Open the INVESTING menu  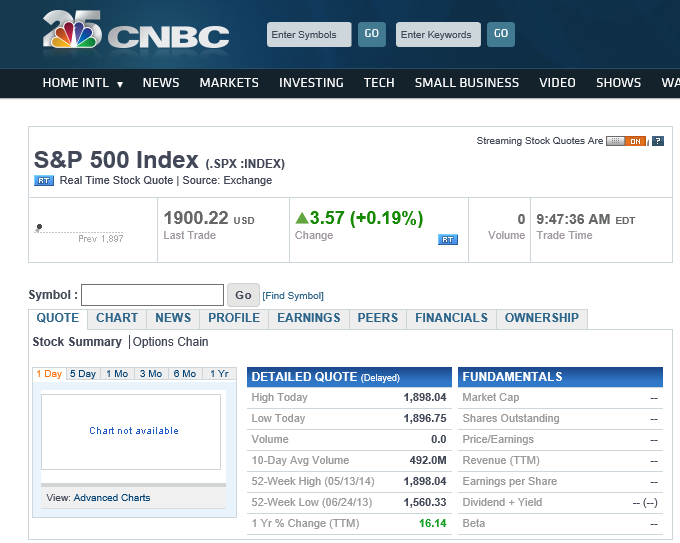(x=311, y=83)
